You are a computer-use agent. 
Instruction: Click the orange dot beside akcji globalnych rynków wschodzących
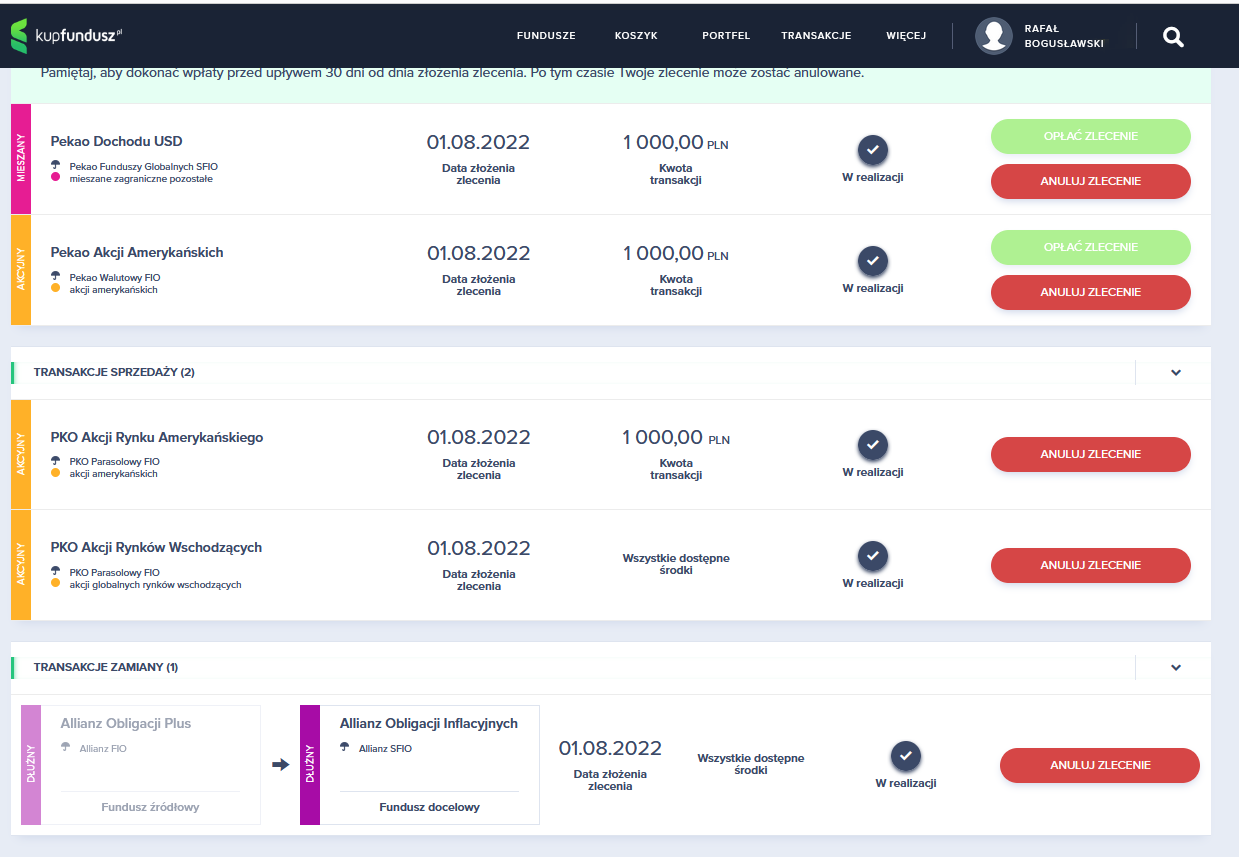pos(56,584)
